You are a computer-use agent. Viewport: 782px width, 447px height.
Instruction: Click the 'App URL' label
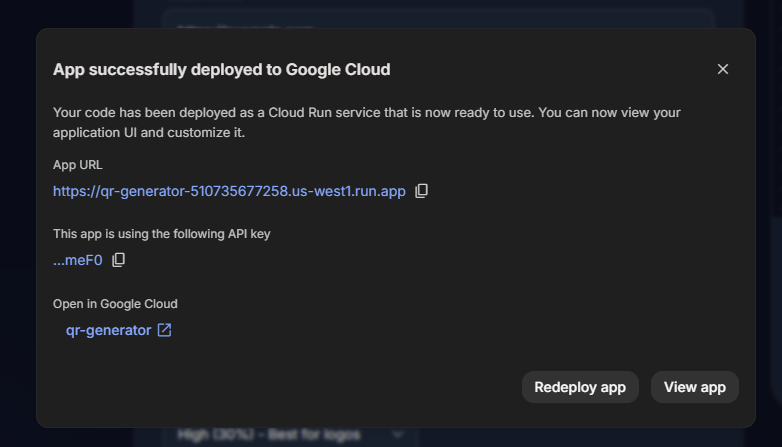coord(78,165)
